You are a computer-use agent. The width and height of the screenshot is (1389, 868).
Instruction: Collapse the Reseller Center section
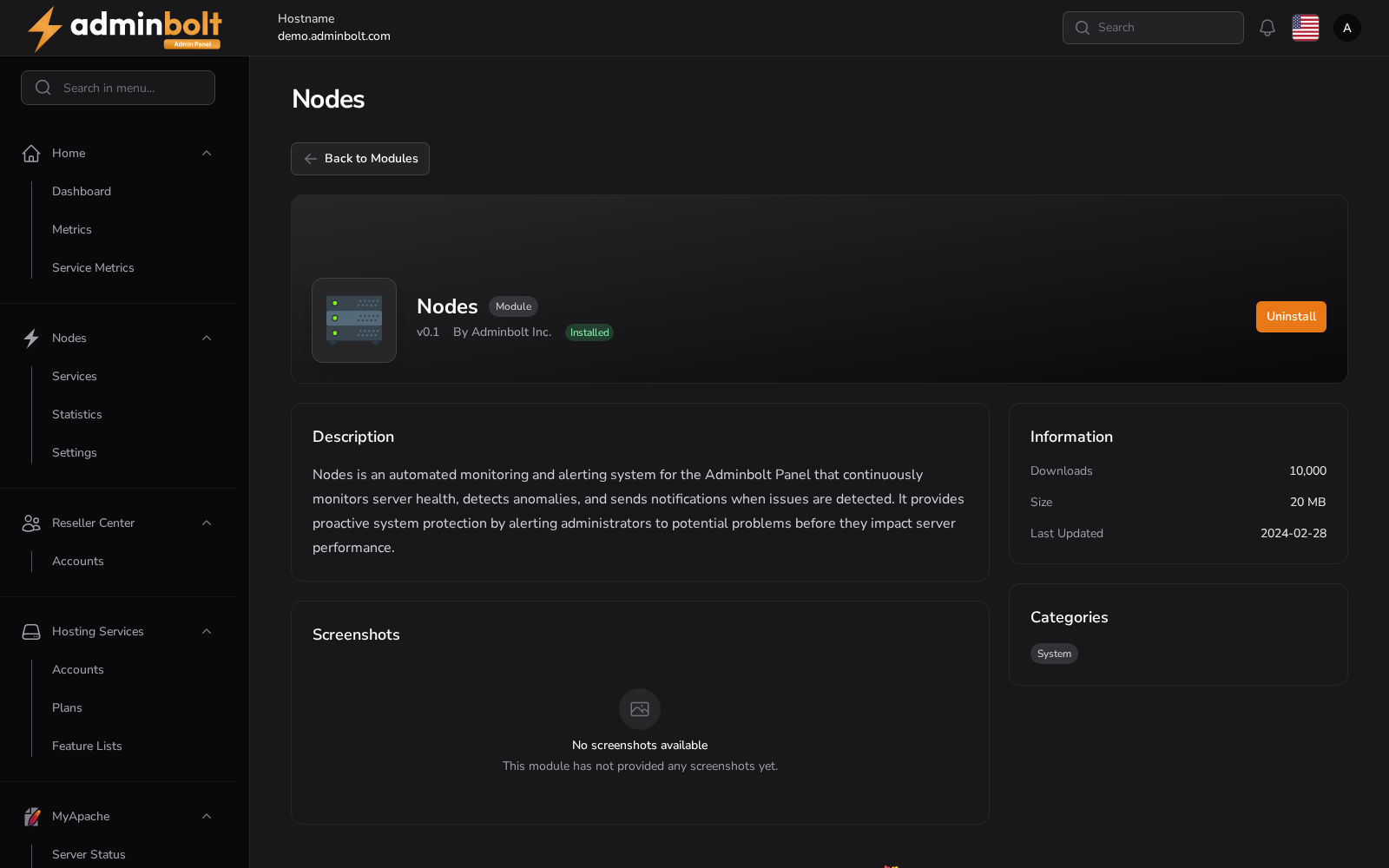pos(207,523)
